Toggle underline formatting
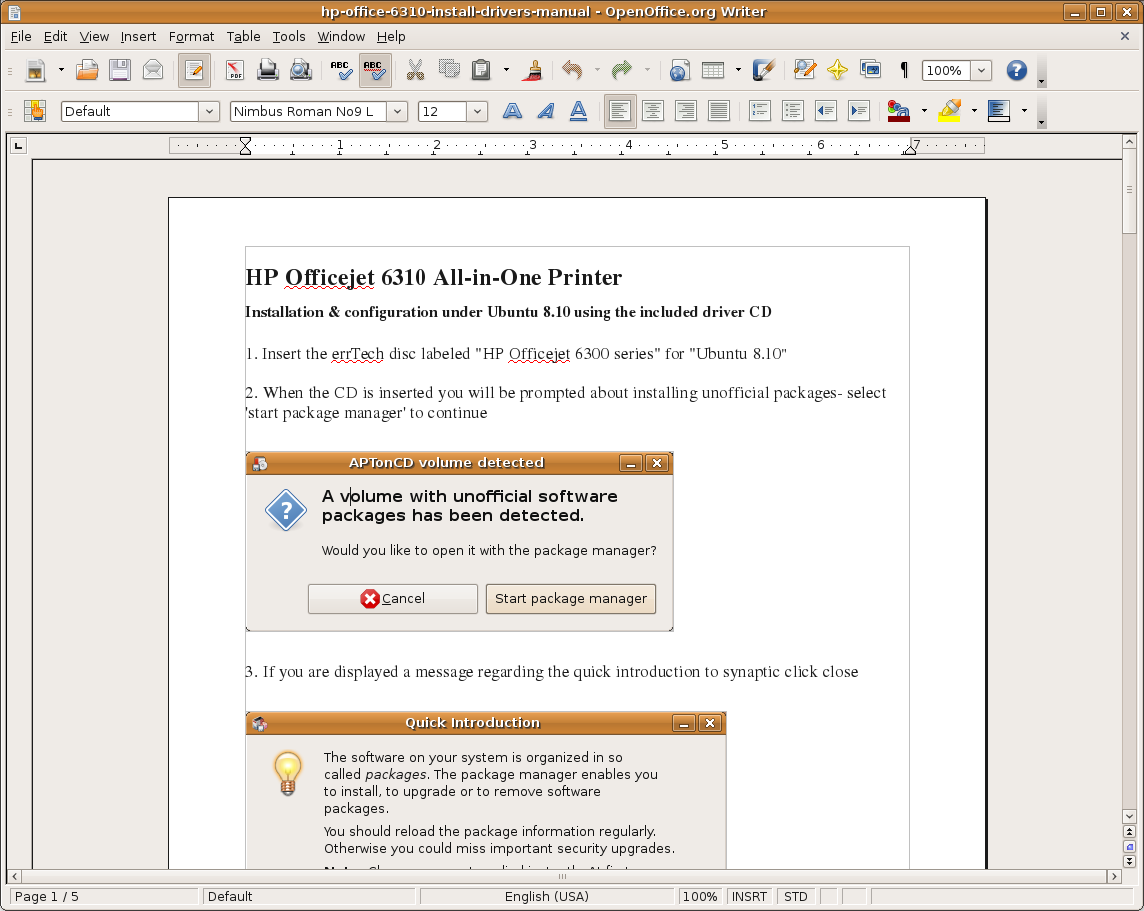The width and height of the screenshot is (1144, 911). (579, 111)
